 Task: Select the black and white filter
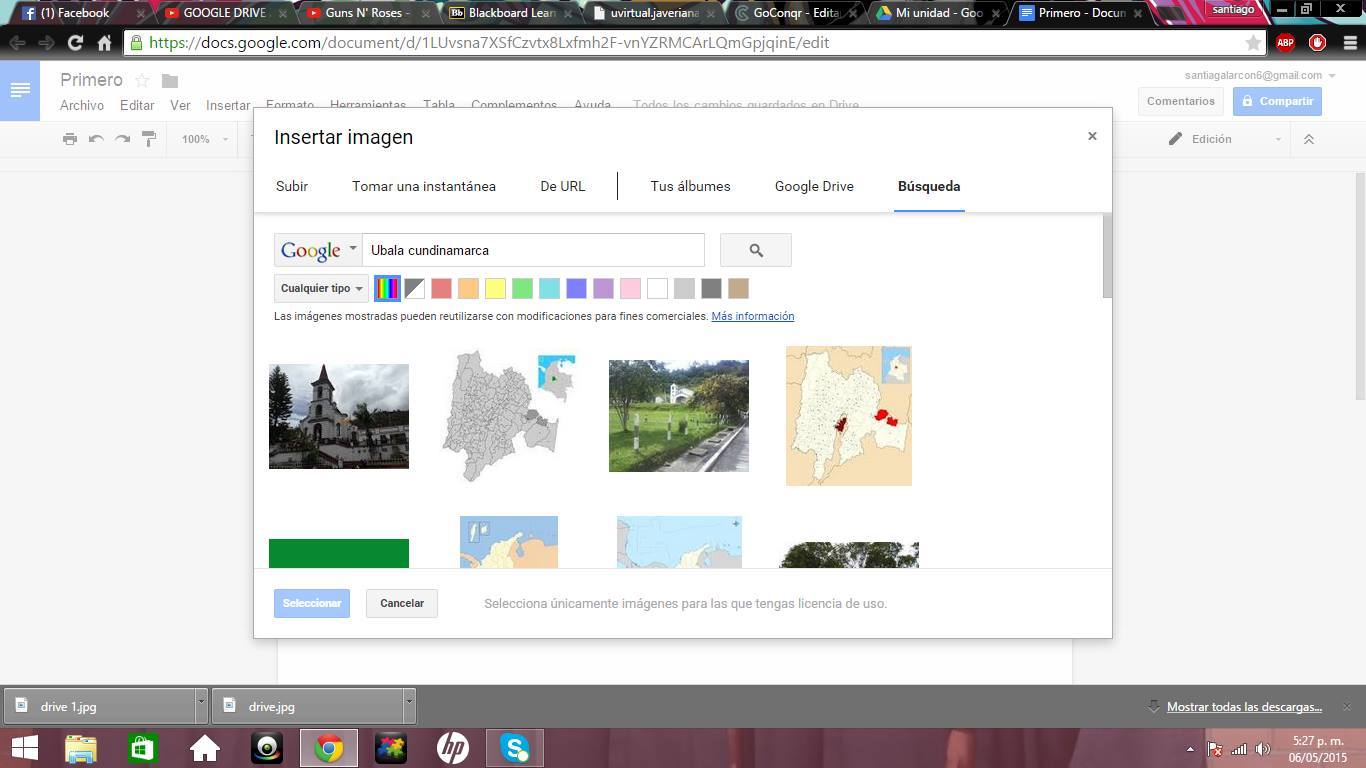coord(414,289)
